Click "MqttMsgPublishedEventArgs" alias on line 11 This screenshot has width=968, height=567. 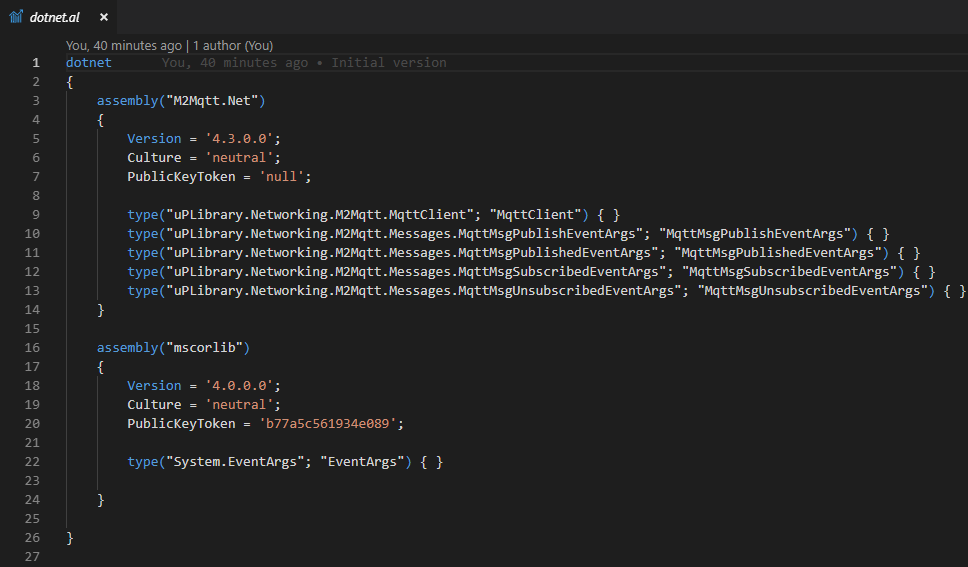tap(778, 253)
